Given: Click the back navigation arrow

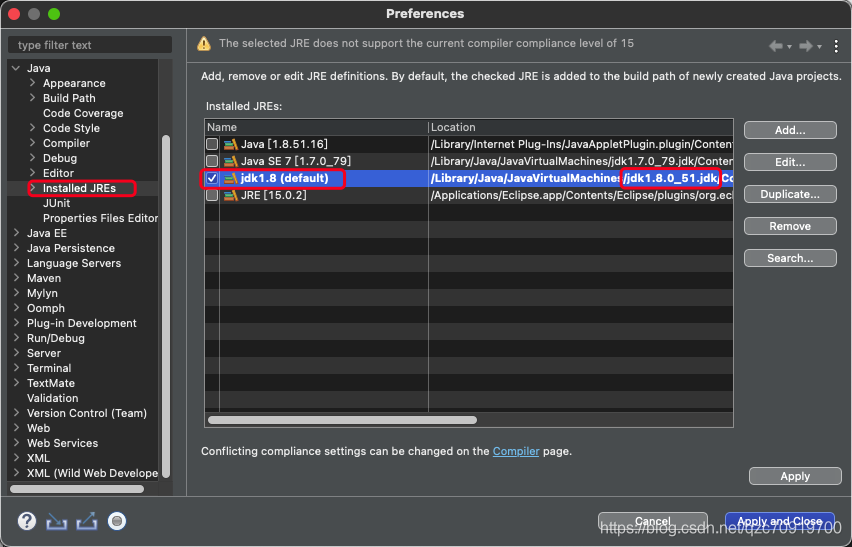Looking at the screenshot, I should [776, 46].
